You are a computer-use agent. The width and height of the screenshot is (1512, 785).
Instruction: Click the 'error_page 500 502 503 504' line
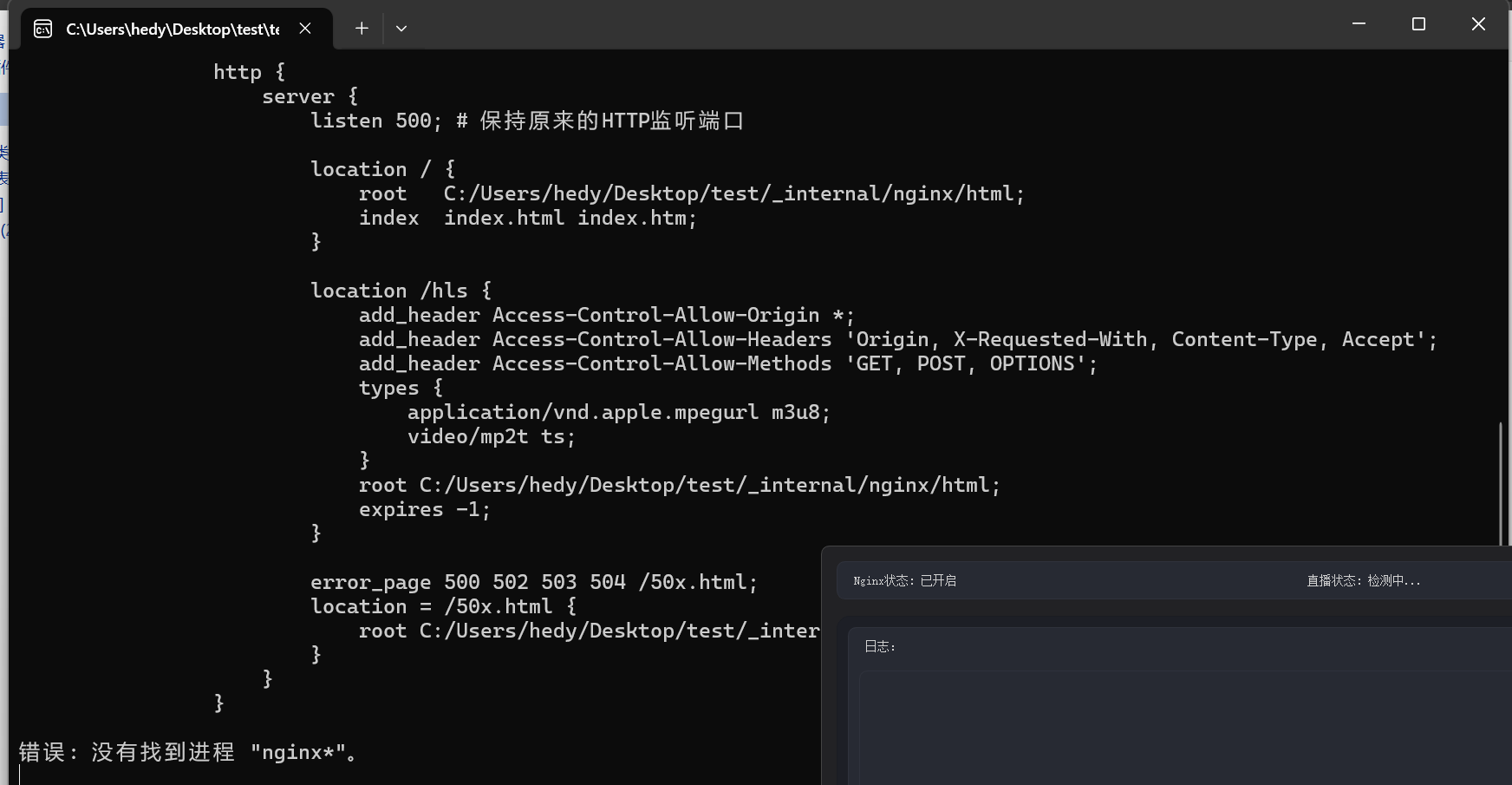[x=533, y=582]
